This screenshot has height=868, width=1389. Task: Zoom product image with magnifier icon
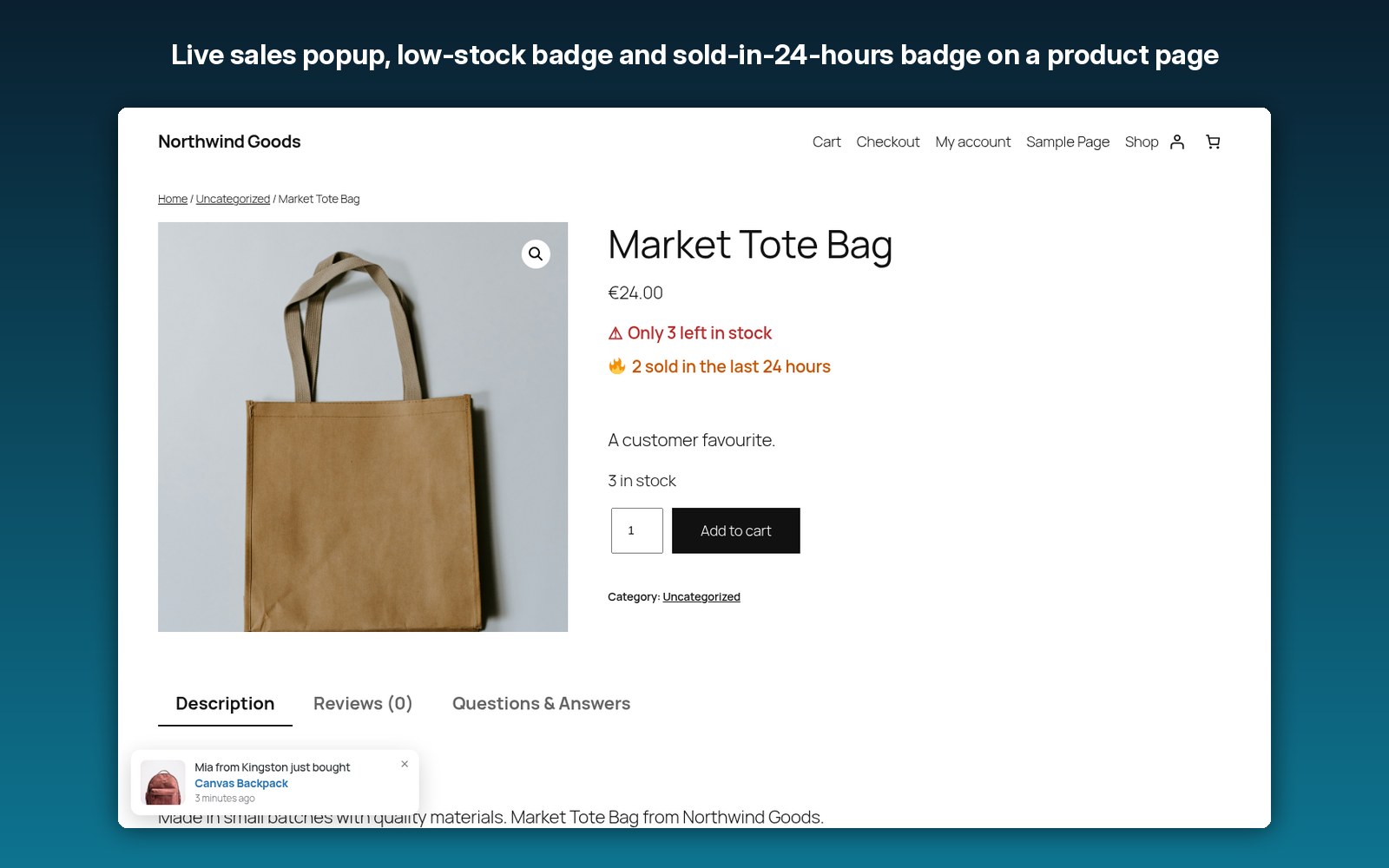pos(536,253)
